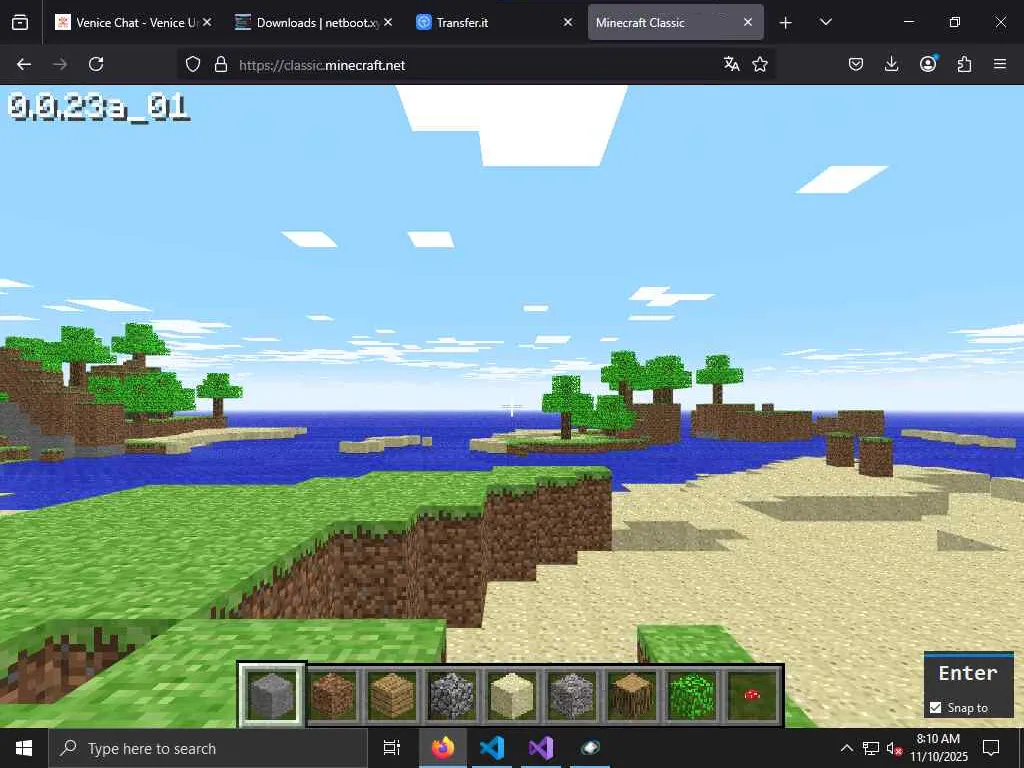Reload the Minecraft Classic page

coord(96,64)
